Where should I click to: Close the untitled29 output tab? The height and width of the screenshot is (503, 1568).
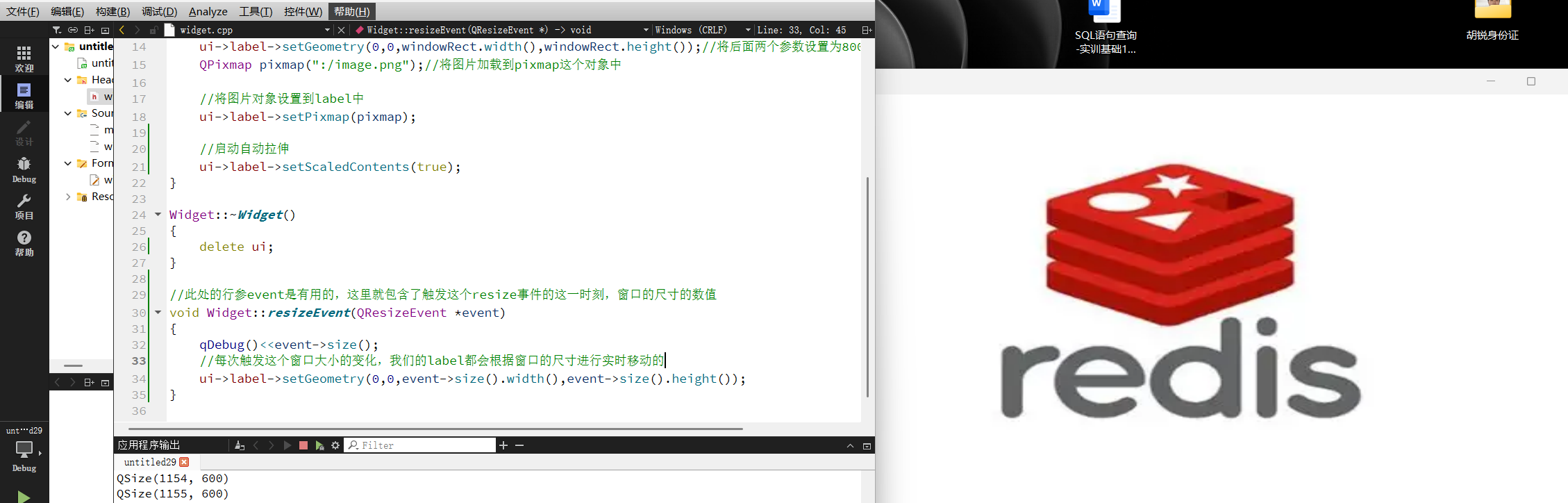click(184, 462)
